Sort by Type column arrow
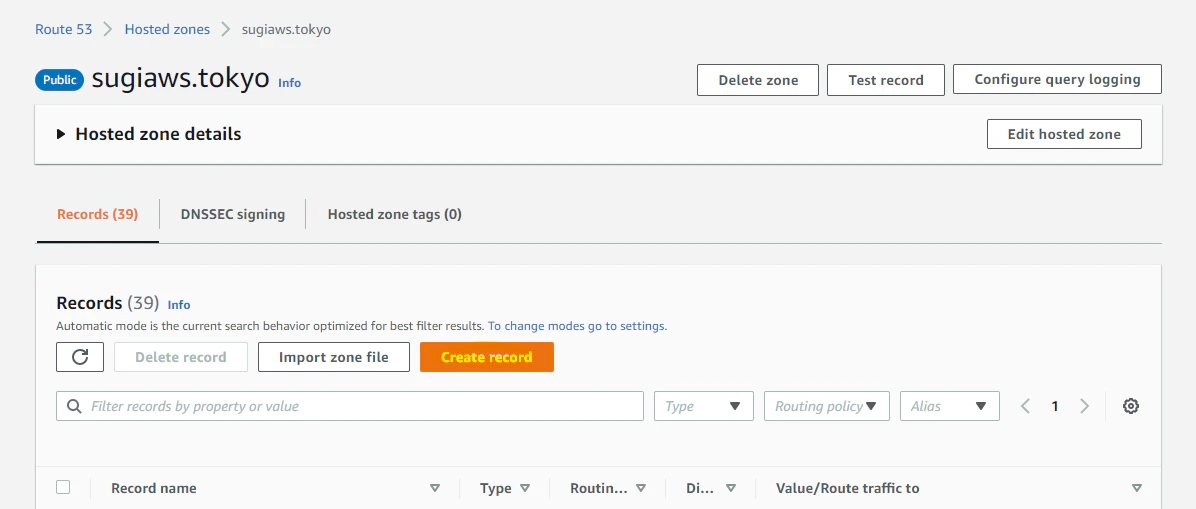Viewport: 1196px width, 509px height. pos(525,488)
